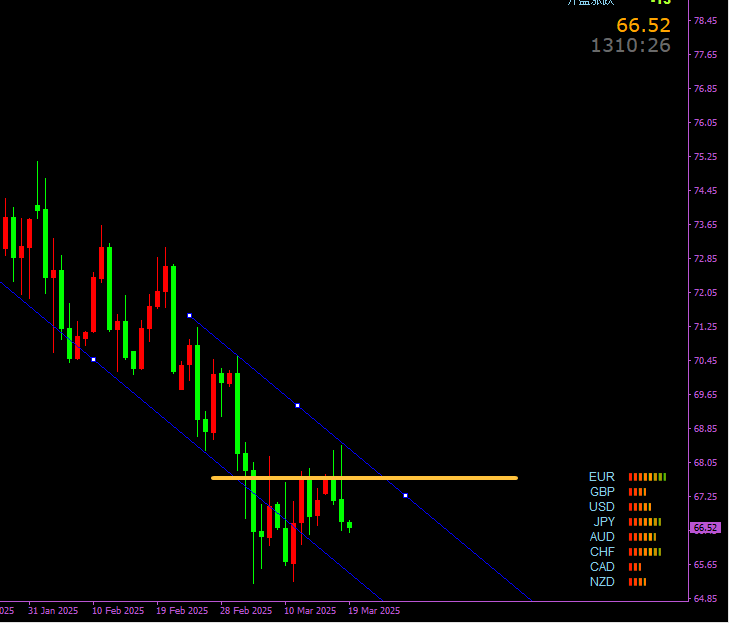The image size is (729, 623).
Task: Click the 71.25 price scale label
Action: click(x=705, y=327)
